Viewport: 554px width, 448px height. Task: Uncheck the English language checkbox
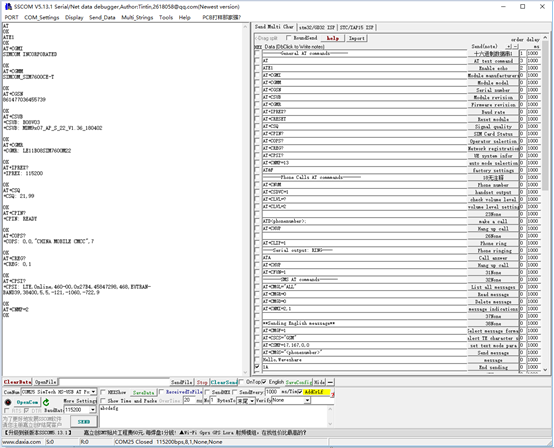pyautogui.click(x=264, y=382)
